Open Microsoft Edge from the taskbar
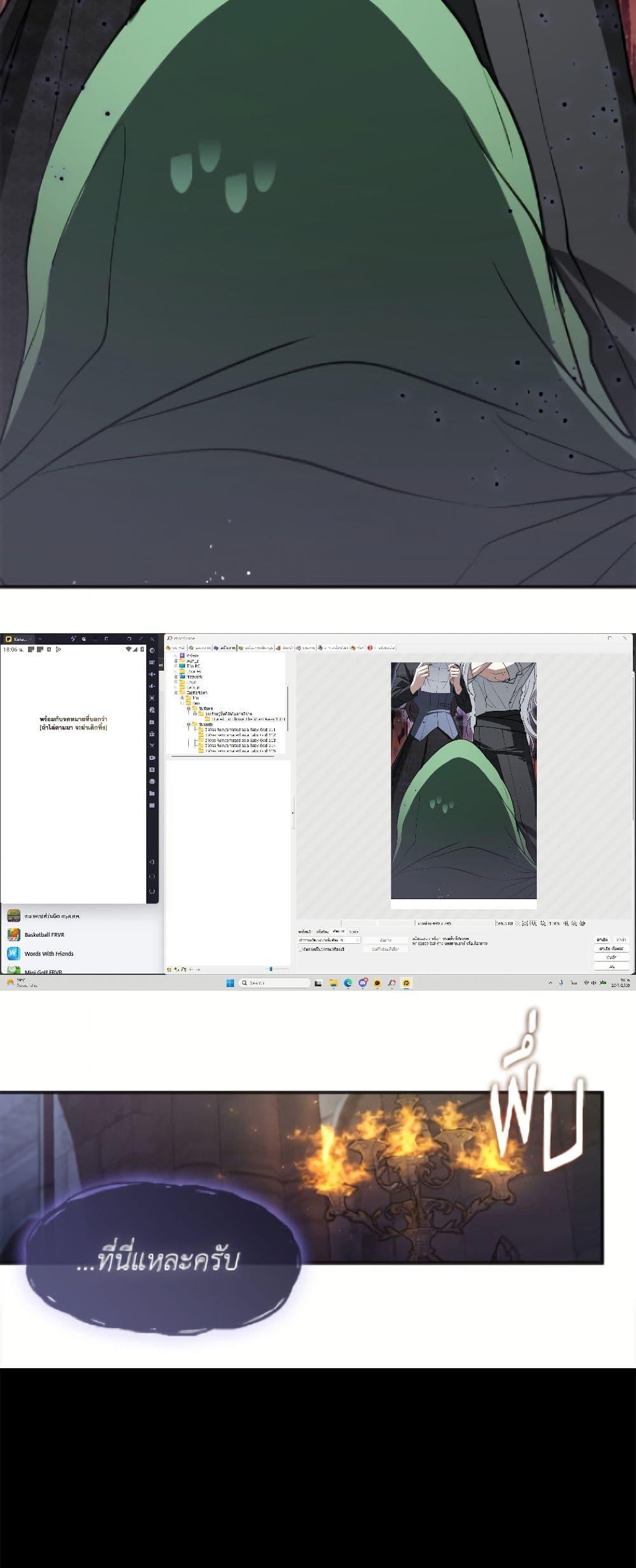The height and width of the screenshot is (1568, 636). (348, 983)
